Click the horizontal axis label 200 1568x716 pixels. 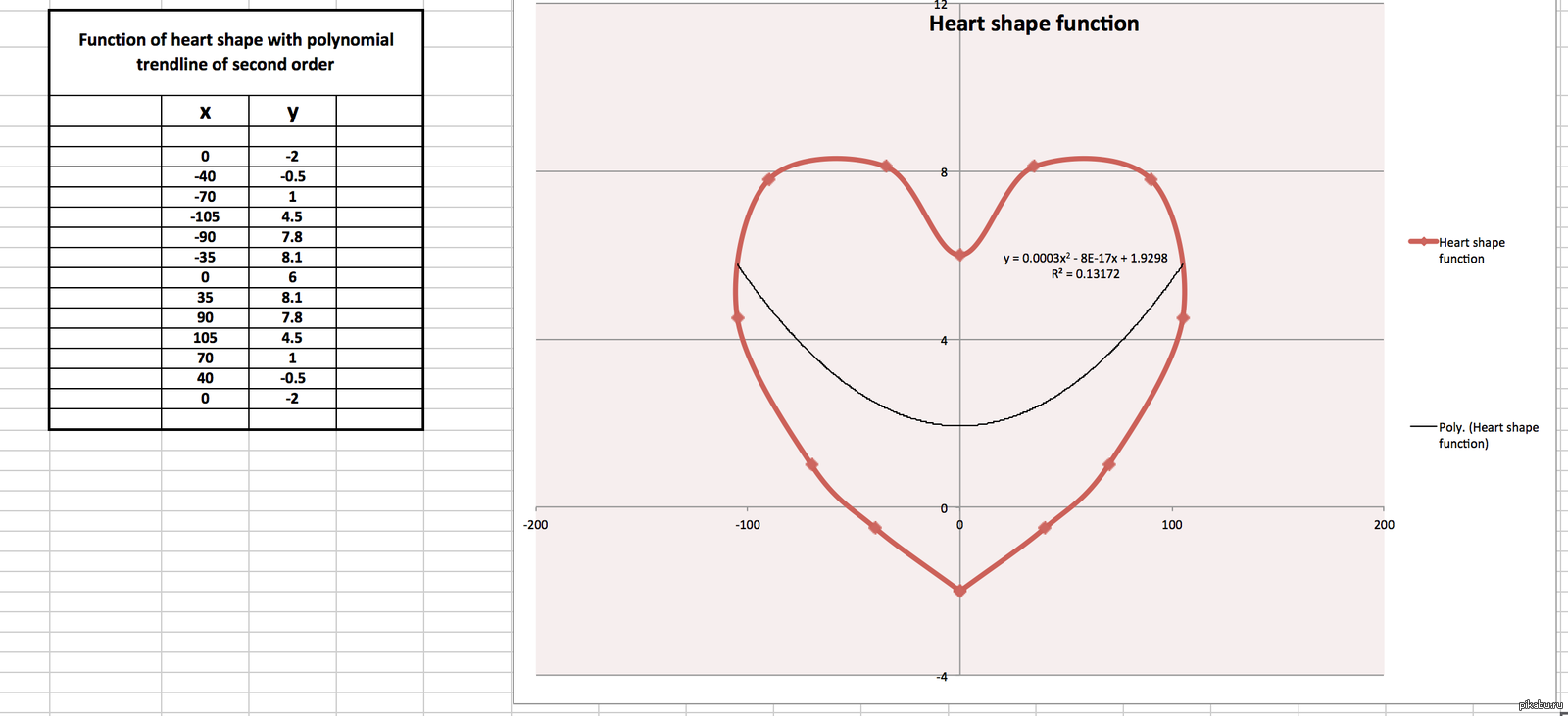click(1384, 525)
